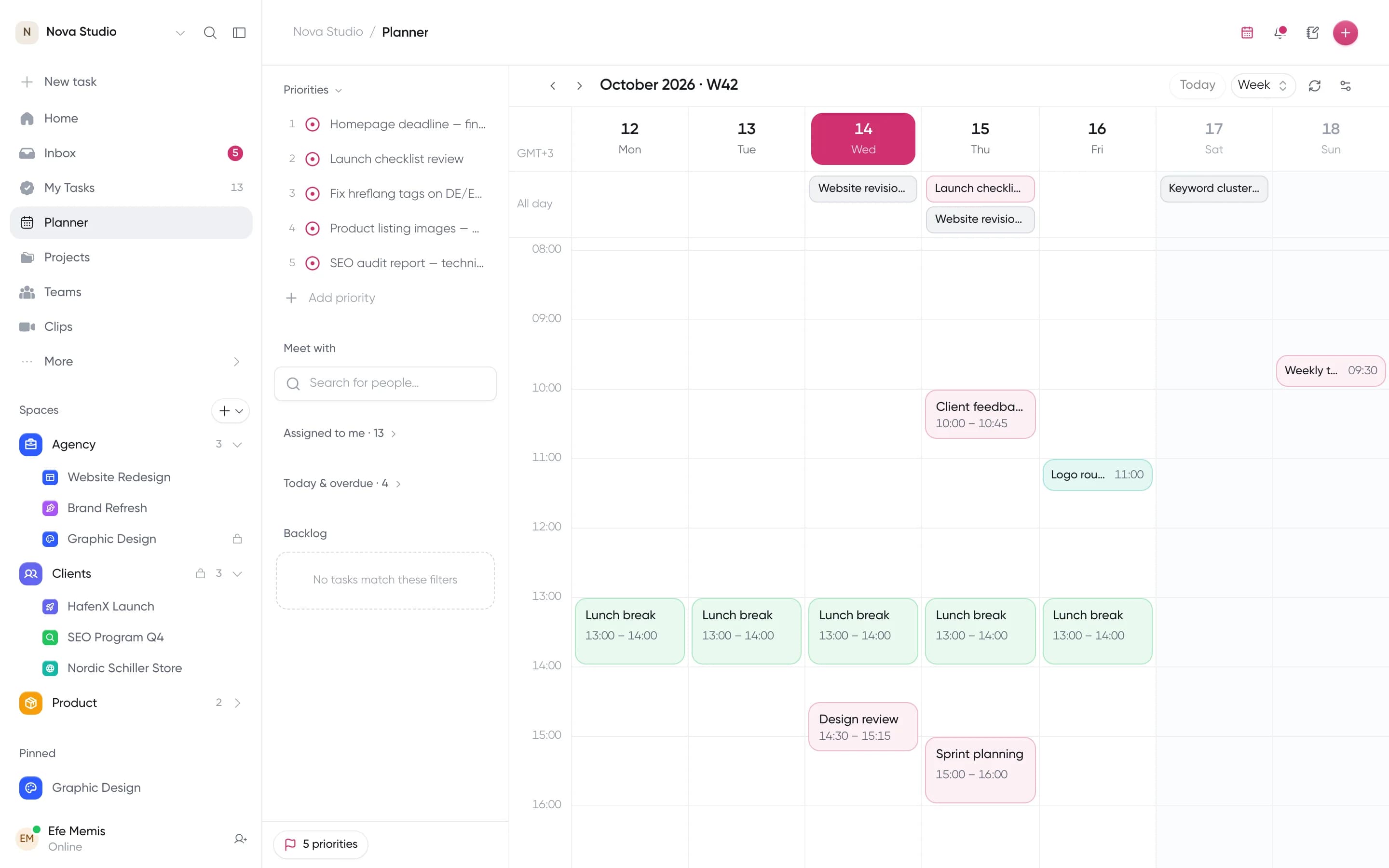Toggle status circle for Launch checklist review
The image size is (1389, 868).
312,159
